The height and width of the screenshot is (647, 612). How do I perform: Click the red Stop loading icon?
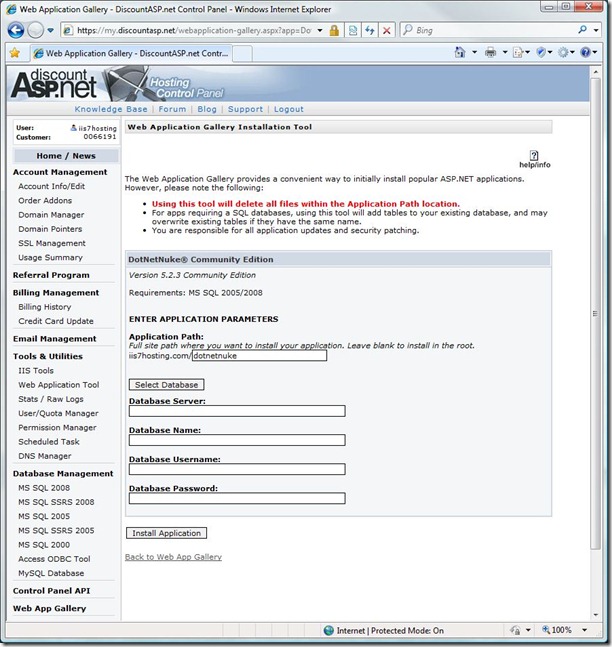[387, 31]
